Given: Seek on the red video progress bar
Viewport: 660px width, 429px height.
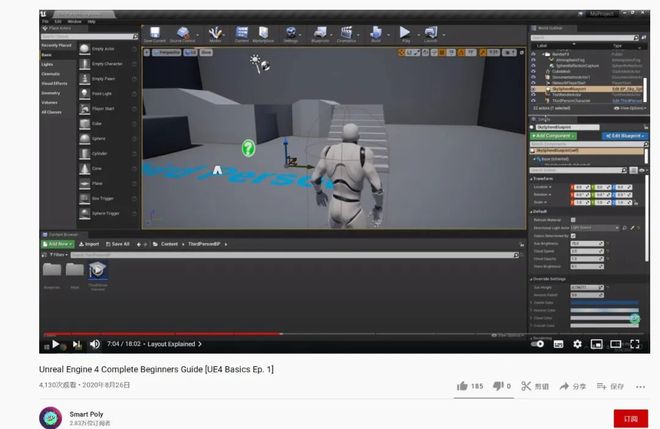Looking at the screenshot, I should pos(163,334).
